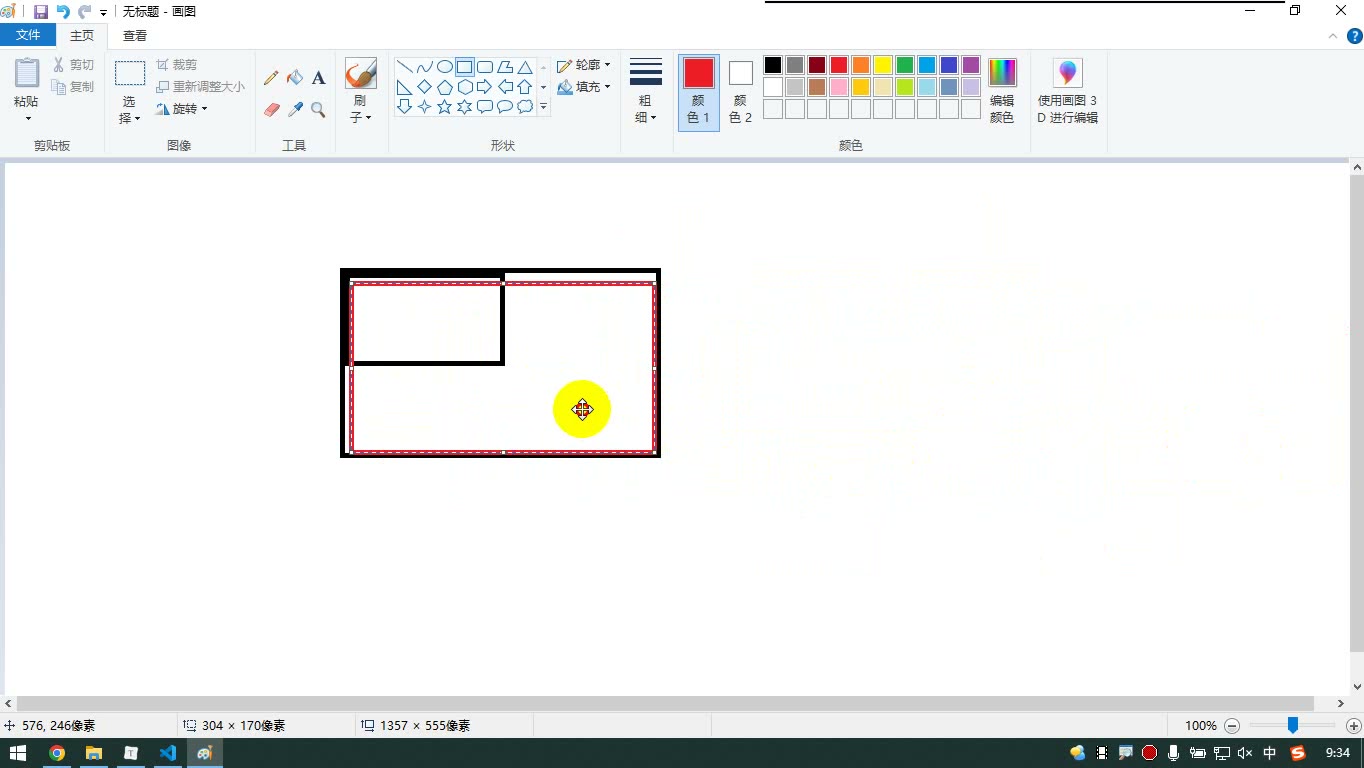Pick the Eraser tool
Image resolution: width=1364 pixels, height=768 pixels.
(x=271, y=110)
